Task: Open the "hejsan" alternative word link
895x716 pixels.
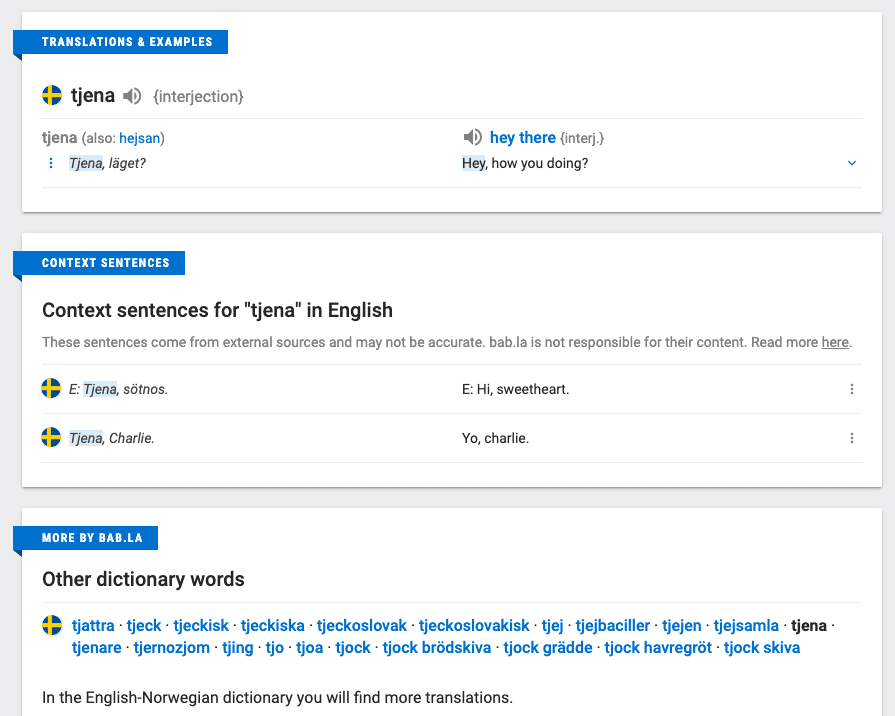Action: coord(140,137)
